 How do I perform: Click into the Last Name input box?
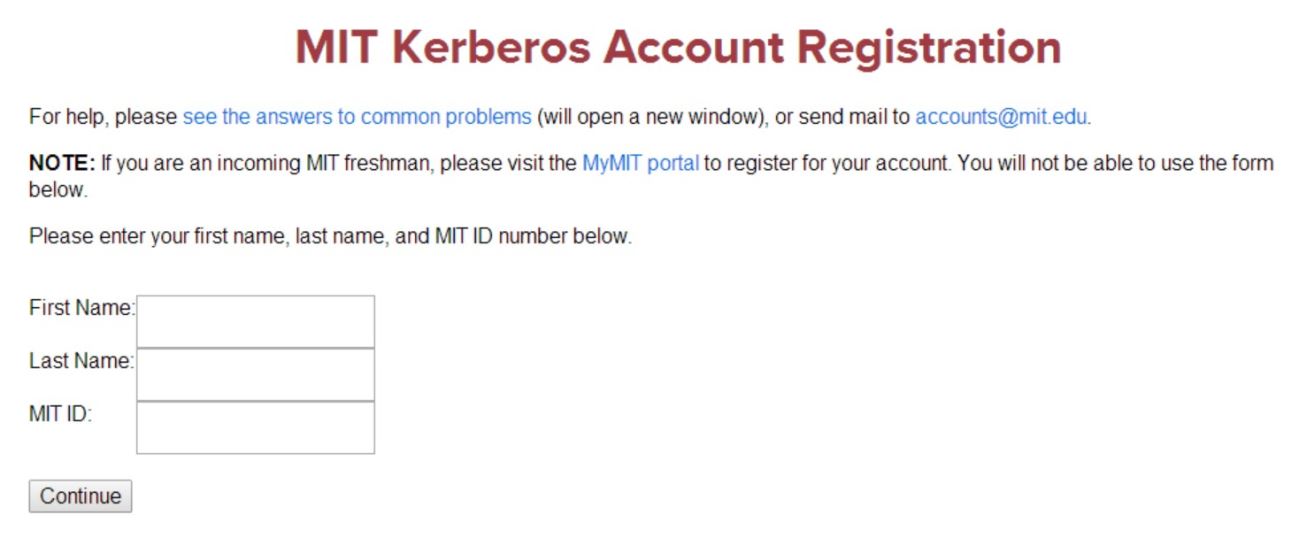(x=255, y=374)
